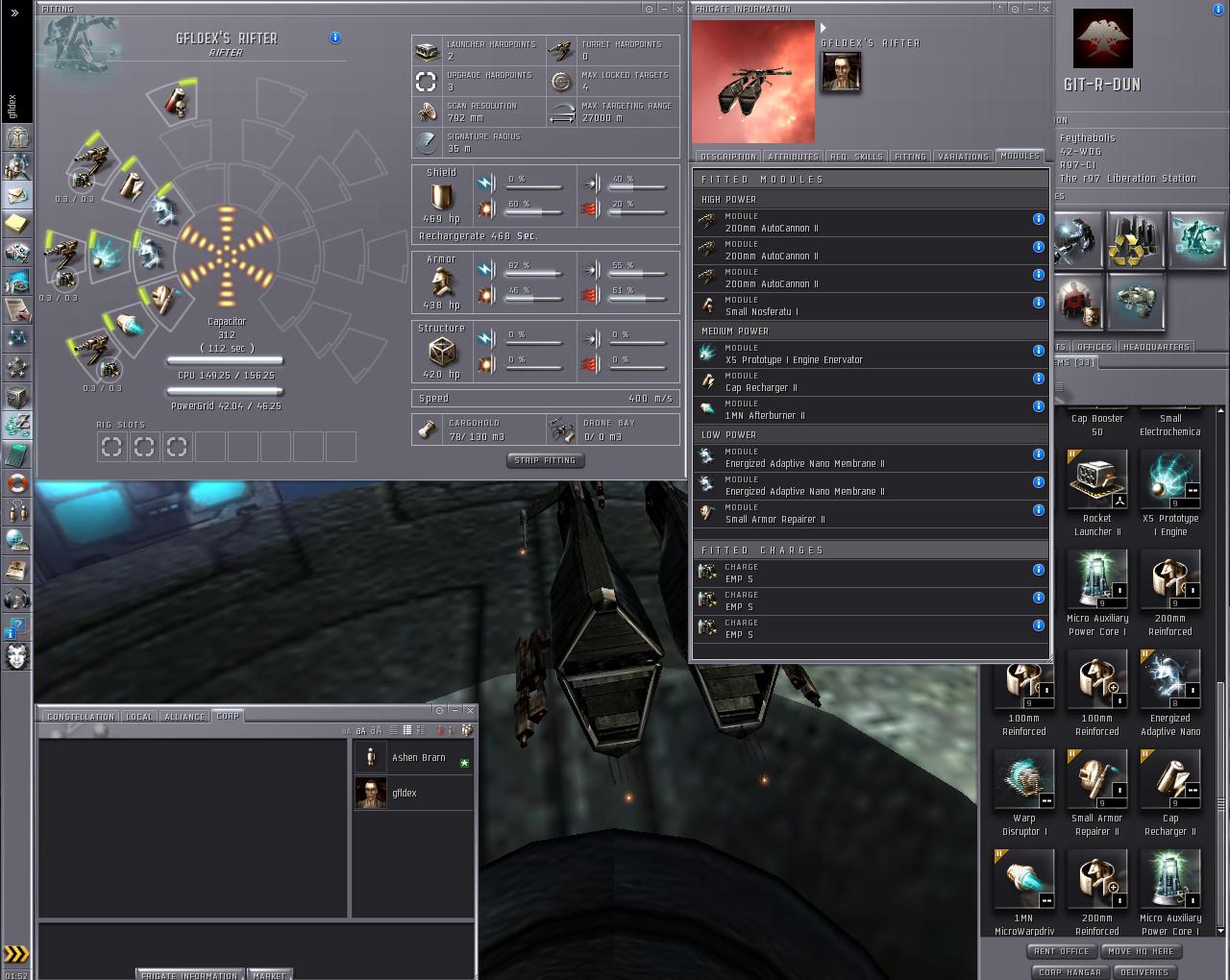Open the Corp Hangar button
This screenshot has height=980, width=1230.
[x=1070, y=971]
